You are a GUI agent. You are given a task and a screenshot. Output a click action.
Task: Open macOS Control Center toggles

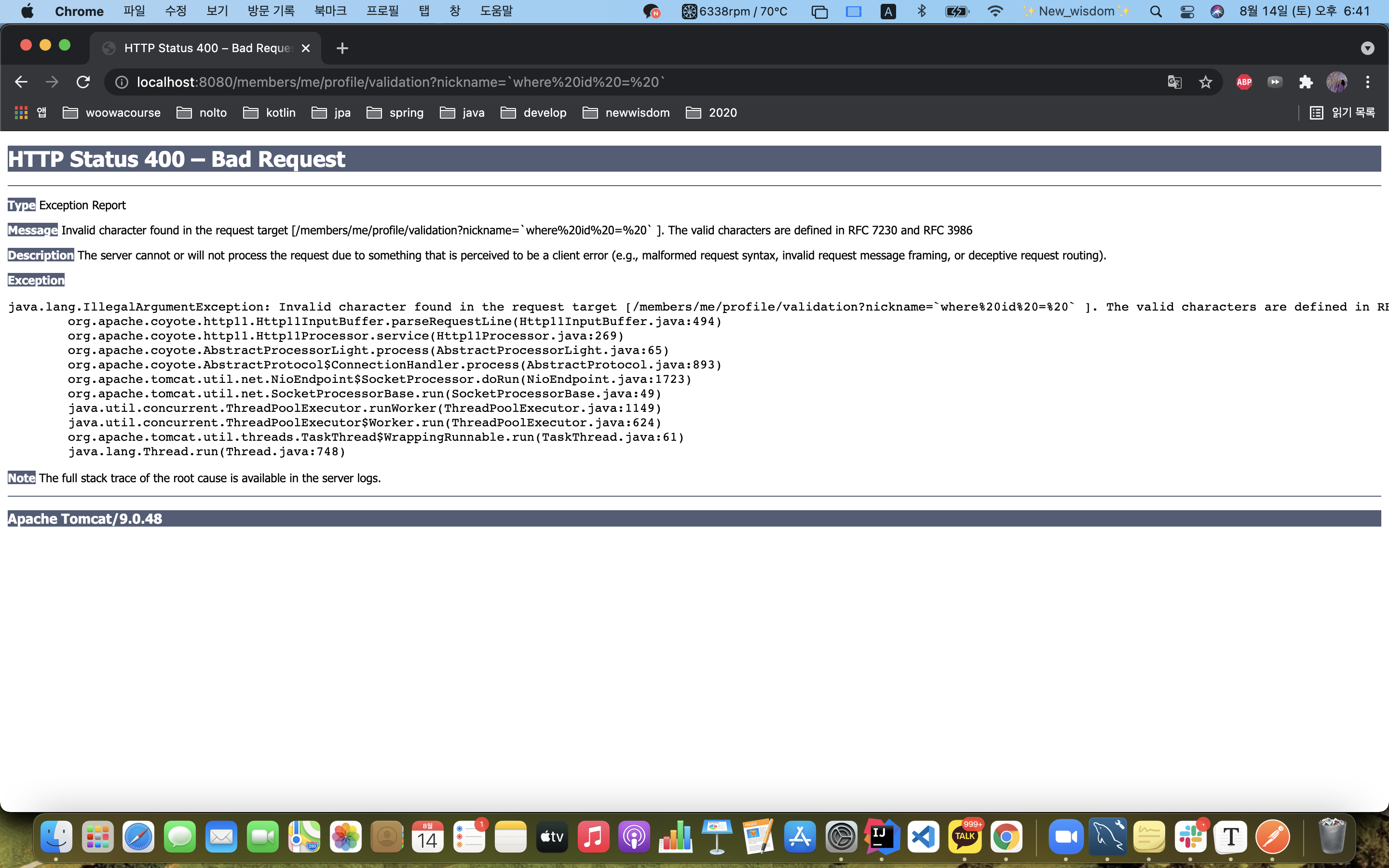coord(1187,11)
